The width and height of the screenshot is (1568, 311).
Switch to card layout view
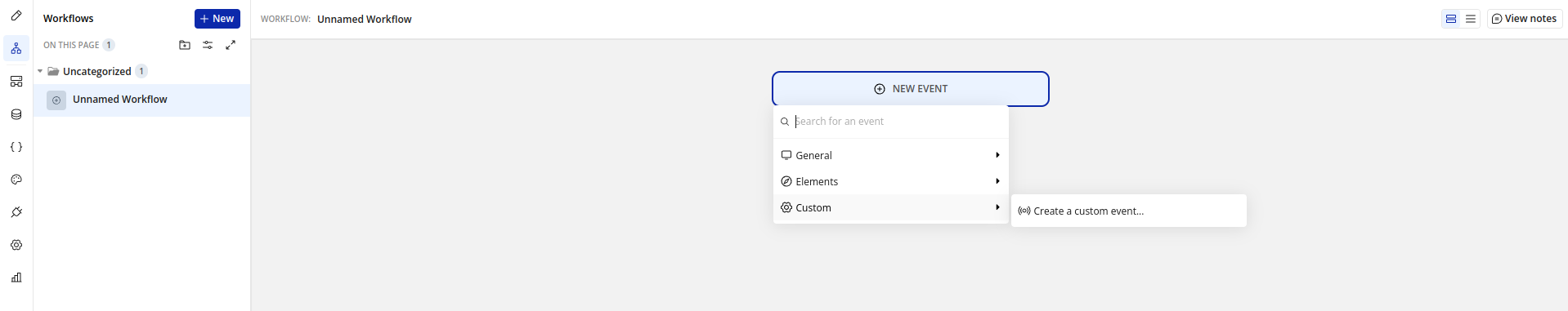tap(1451, 19)
